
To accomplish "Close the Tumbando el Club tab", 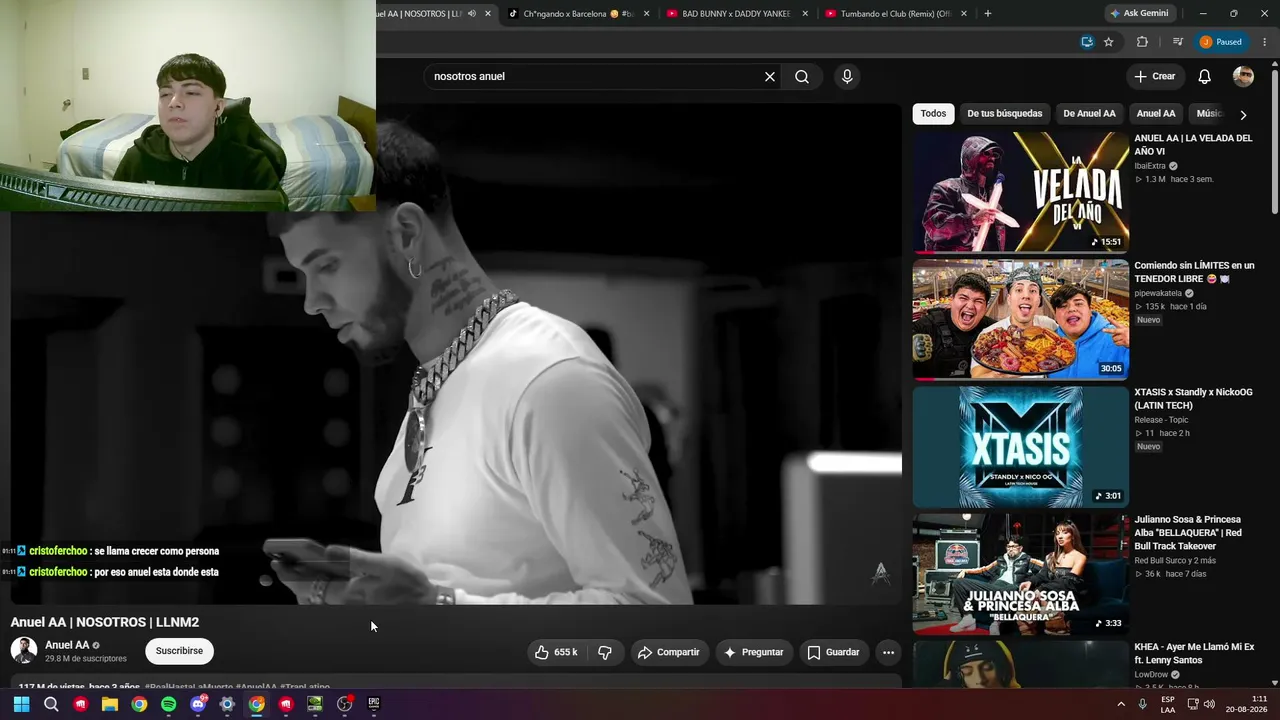I will (964, 14).
